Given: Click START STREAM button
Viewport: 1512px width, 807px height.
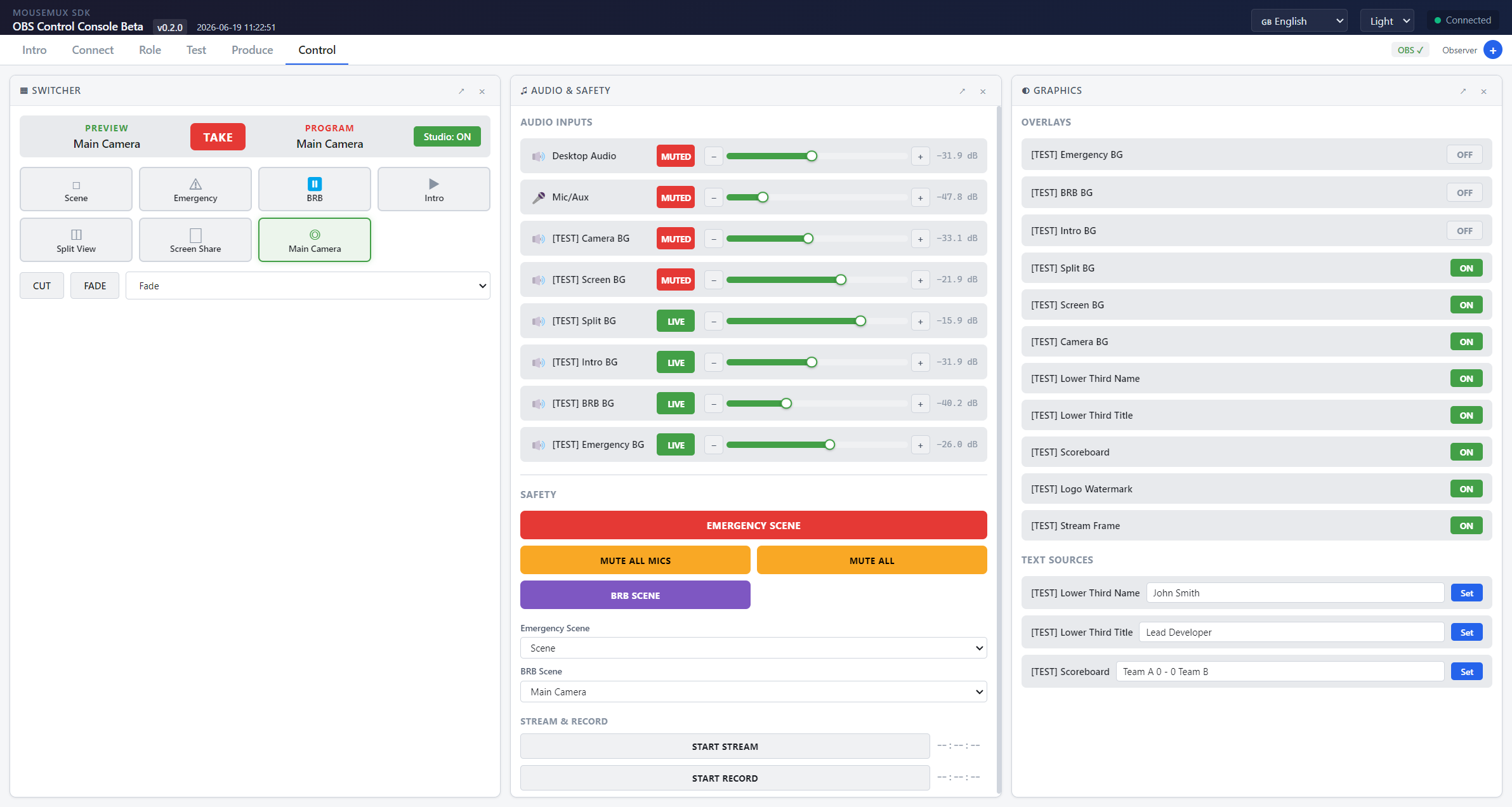Looking at the screenshot, I should pyautogui.click(x=725, y=747).
